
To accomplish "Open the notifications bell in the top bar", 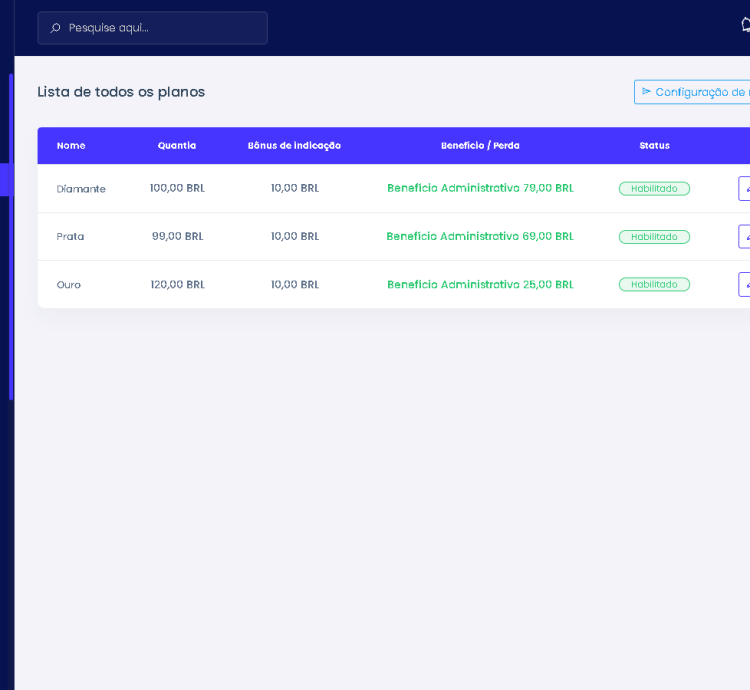I will point(745,27).
